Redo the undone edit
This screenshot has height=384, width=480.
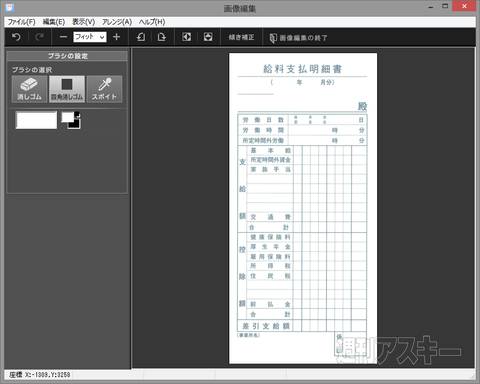coord(39,37)
